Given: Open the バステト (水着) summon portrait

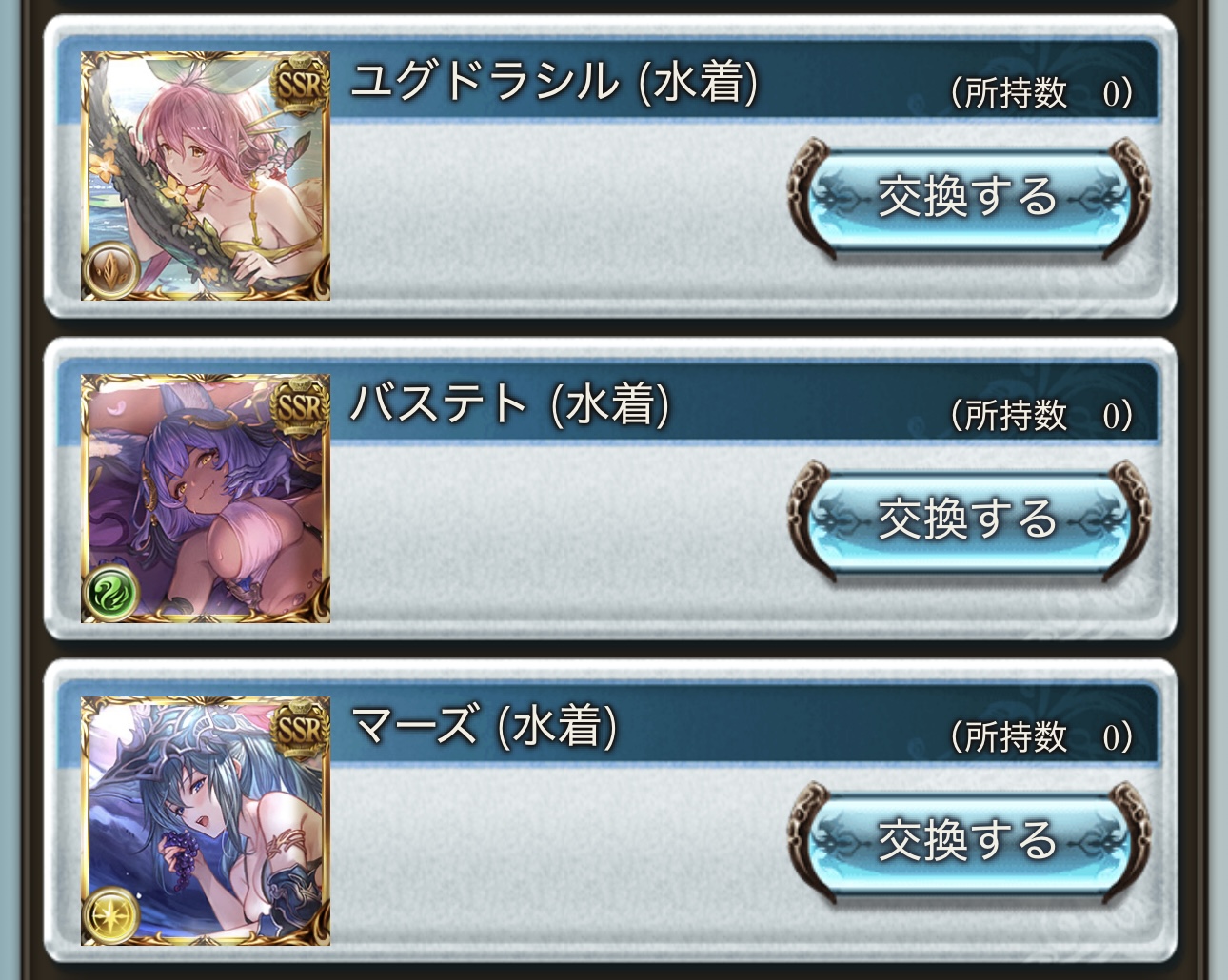Looking at the screenshot, I should click(206, 498).
